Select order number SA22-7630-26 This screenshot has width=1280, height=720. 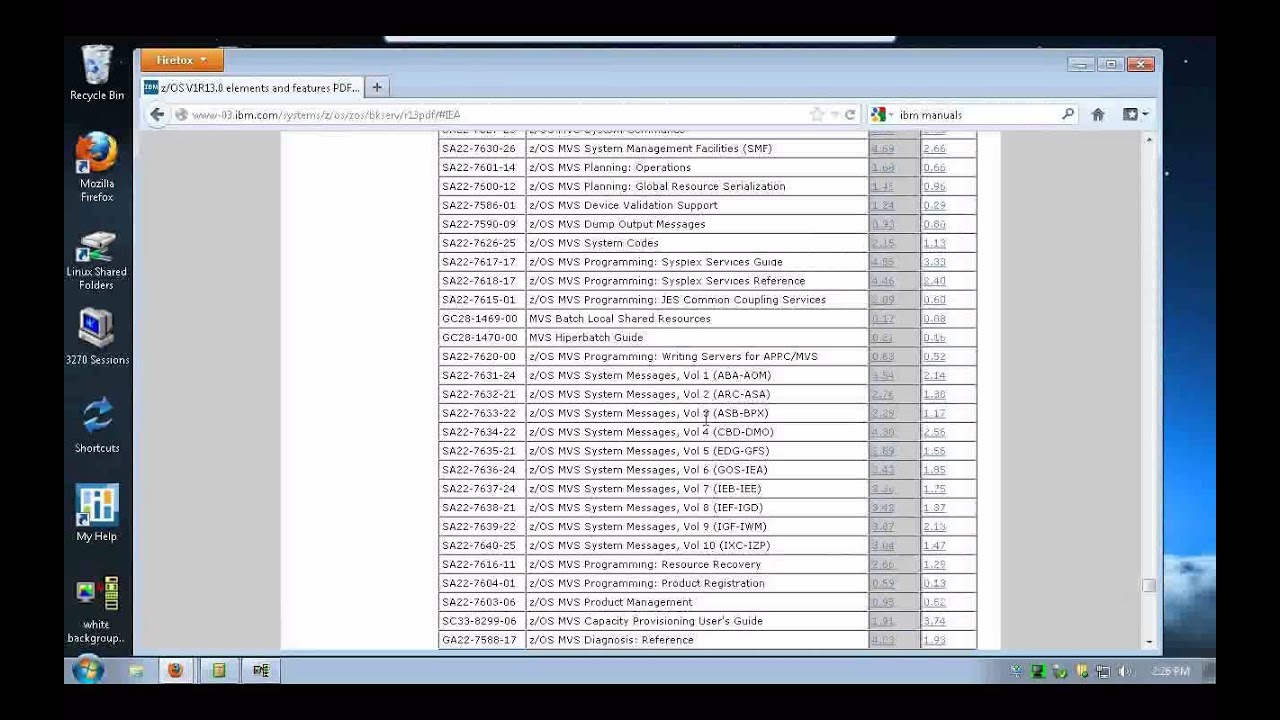pyautogui.click(x=479, y=149)
